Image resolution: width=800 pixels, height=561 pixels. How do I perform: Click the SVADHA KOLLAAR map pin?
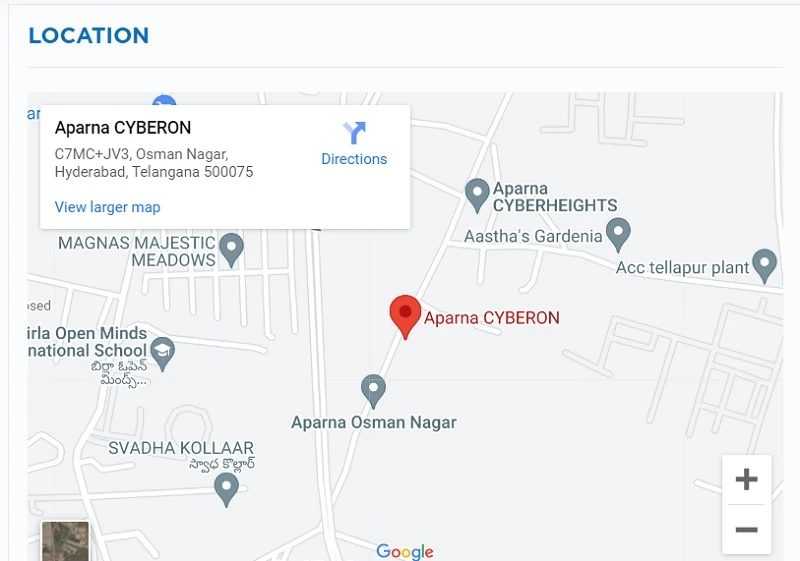[x=226, y=490]
